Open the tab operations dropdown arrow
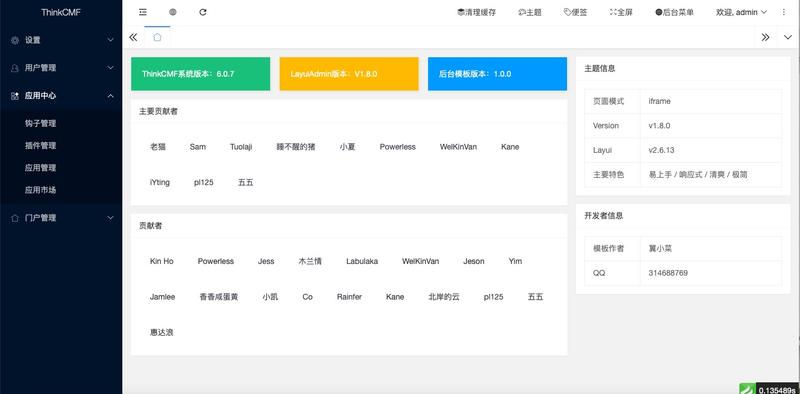Viewport: 800px width, 394px height. click(788, 37)
